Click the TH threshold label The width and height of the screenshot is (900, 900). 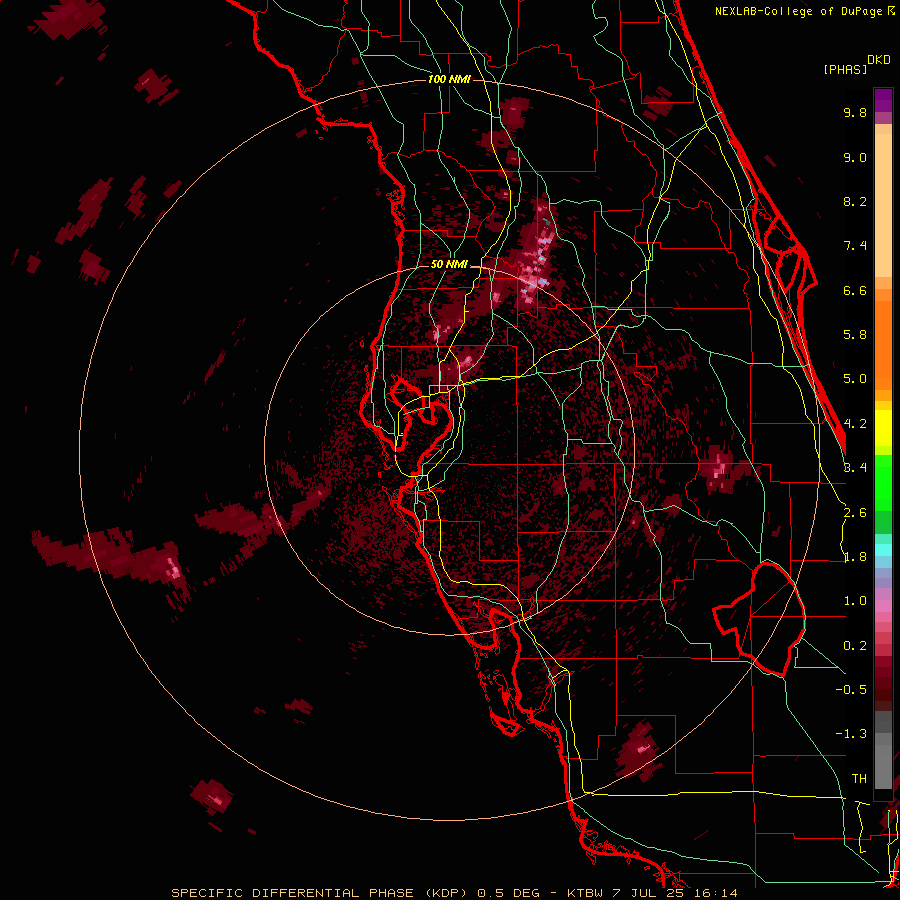pyautogui.click(x=859, y=779)
